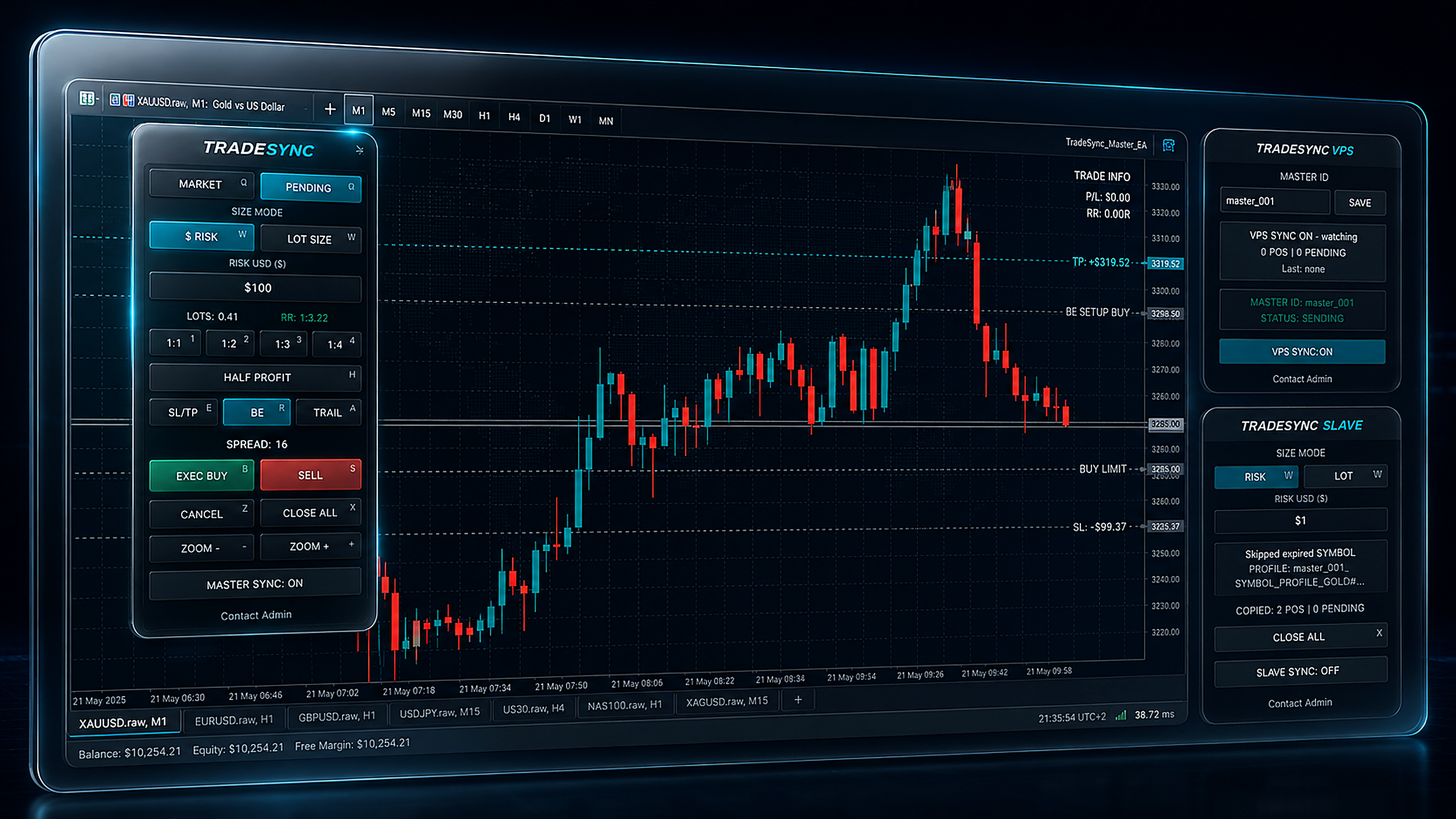Click the red SELL button
The height and width of the screenshot is (819, 1456).
pyautogui.click(x=311, y=475)
